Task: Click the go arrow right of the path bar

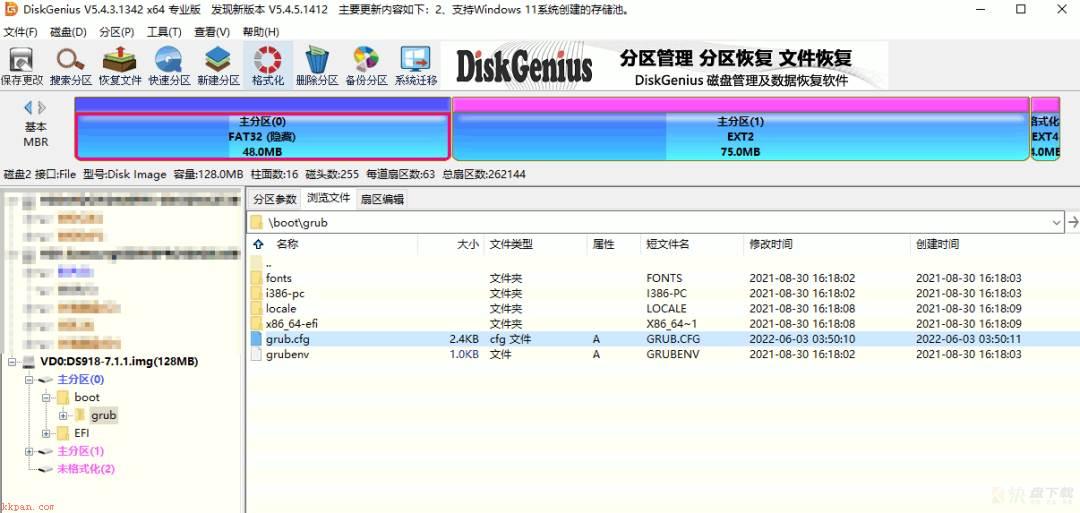Action: [x=1072, y=222]
